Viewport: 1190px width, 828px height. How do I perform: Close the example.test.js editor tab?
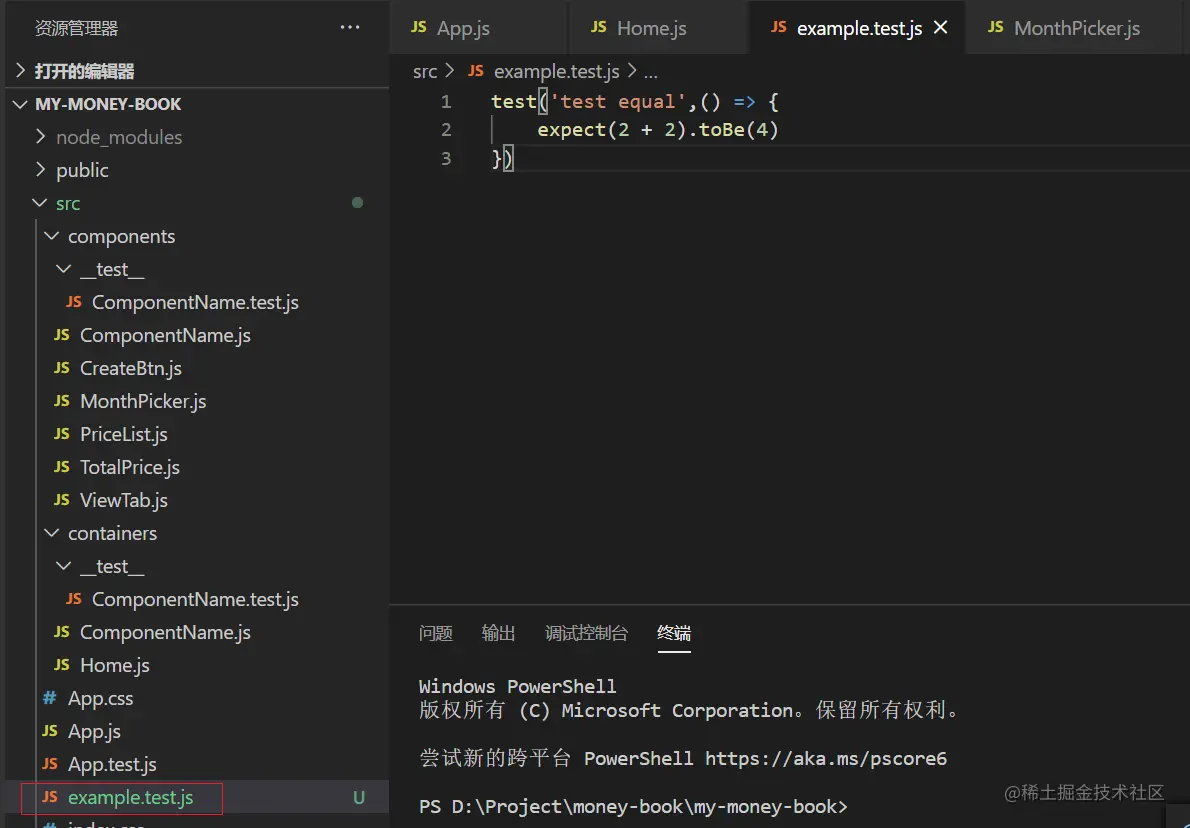tap(940, 28)
